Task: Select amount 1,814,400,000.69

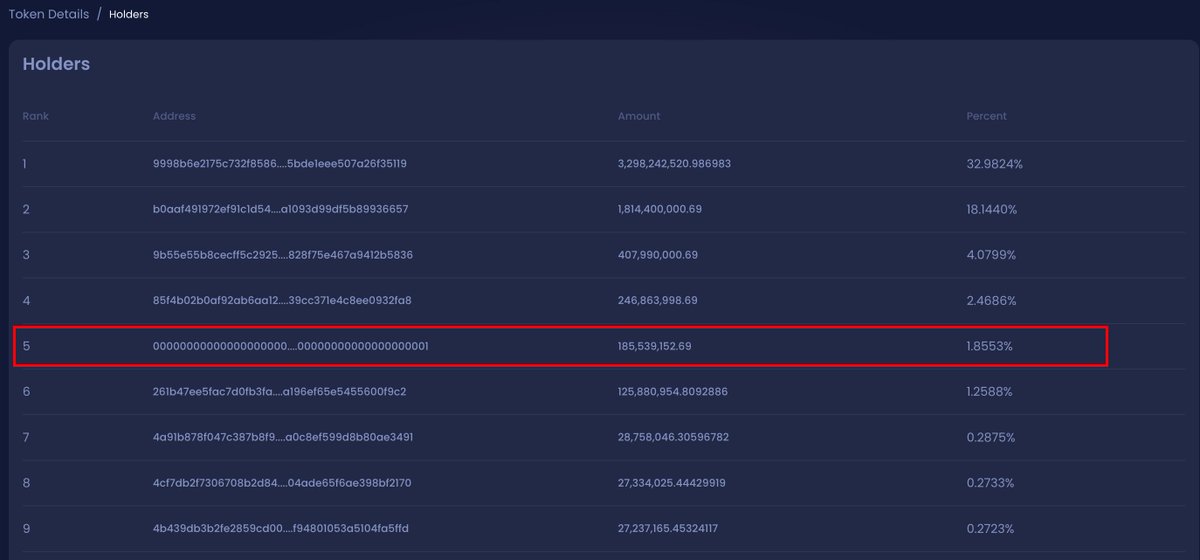Action: pyautogui.click(x=659, y=209)
